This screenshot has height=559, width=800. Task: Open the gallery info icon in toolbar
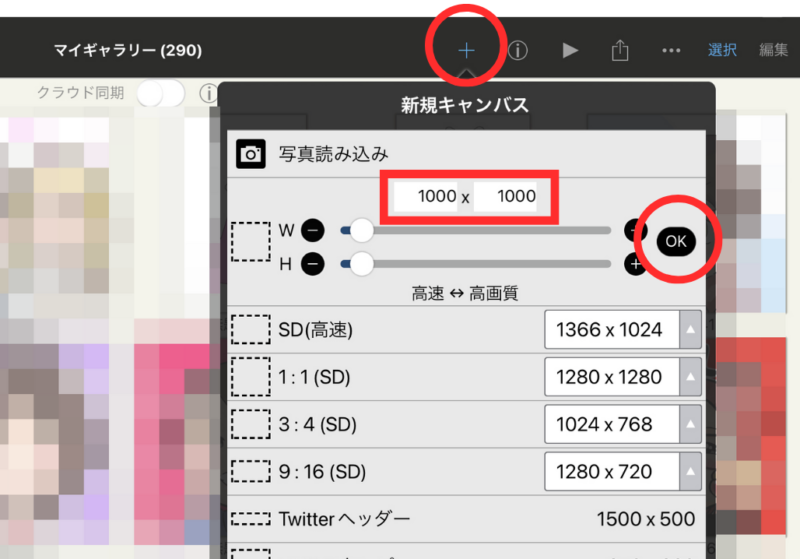click(518, 50)
